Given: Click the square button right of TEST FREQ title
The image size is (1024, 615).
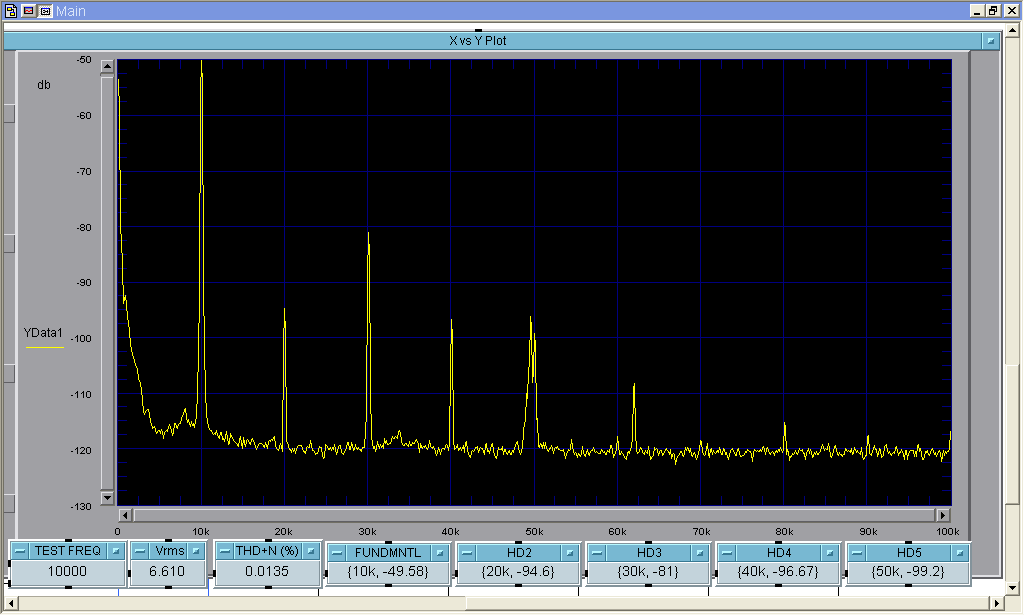Looking at the screenshot, I should tap(116, 551).
